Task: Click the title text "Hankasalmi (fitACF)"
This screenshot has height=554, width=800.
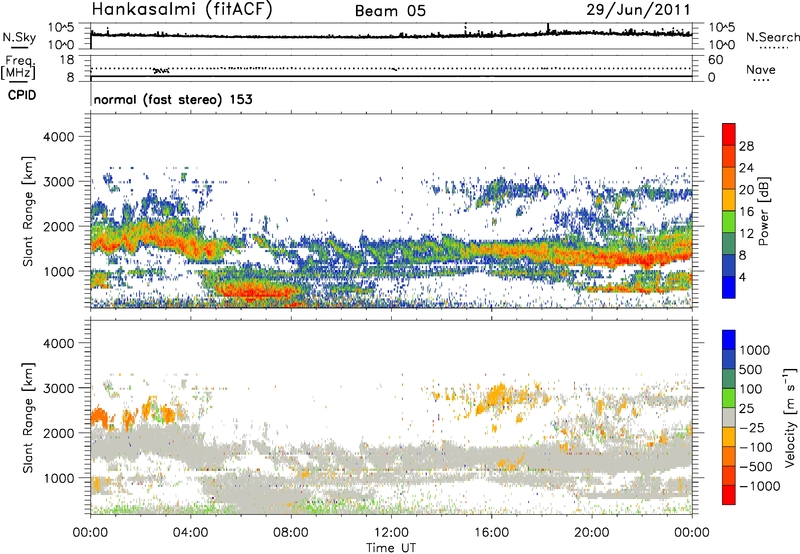Action: pos(182,9)
